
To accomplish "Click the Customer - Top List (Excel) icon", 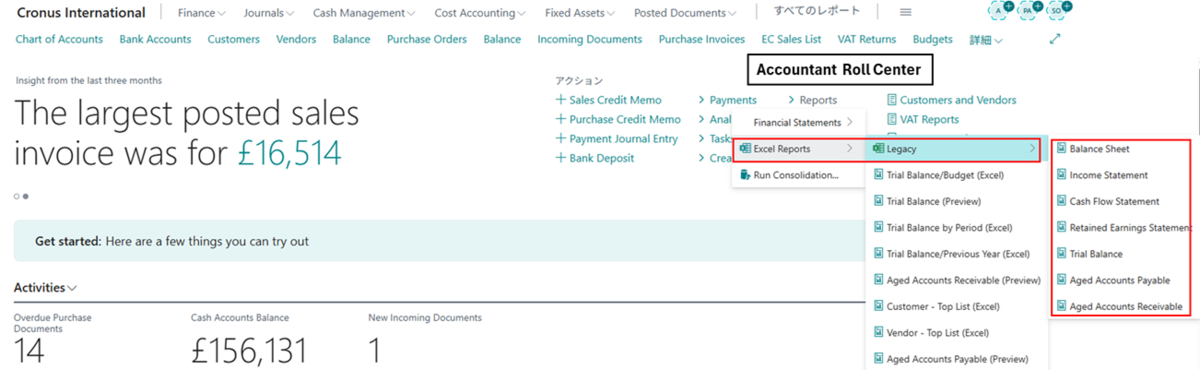I will [x=879, y=306].
